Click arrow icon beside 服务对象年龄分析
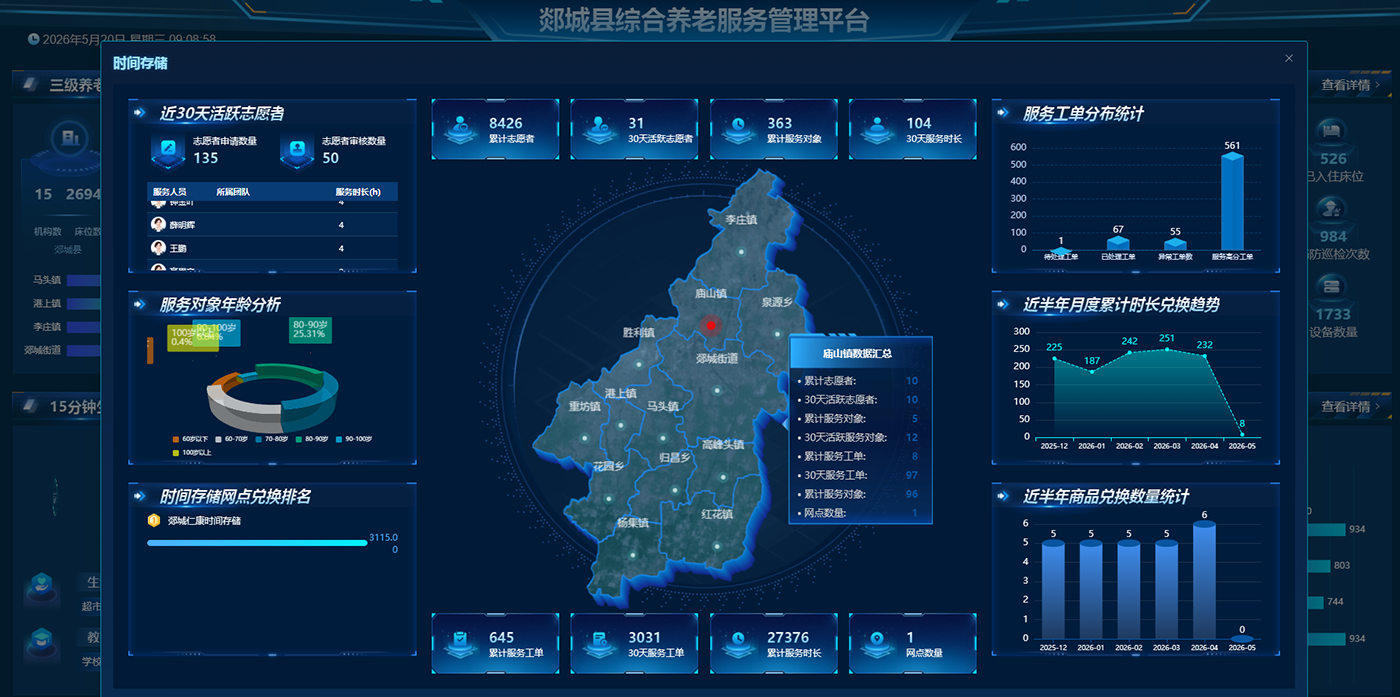The image size is (1400, 697). tap(138, 304)
